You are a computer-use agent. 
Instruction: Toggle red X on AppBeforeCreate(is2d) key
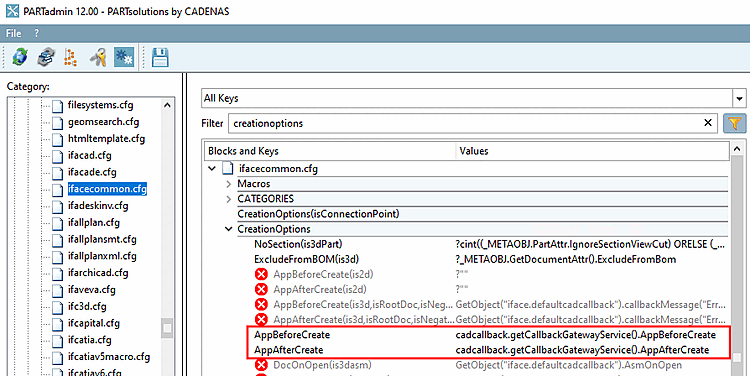coord(261,275)
